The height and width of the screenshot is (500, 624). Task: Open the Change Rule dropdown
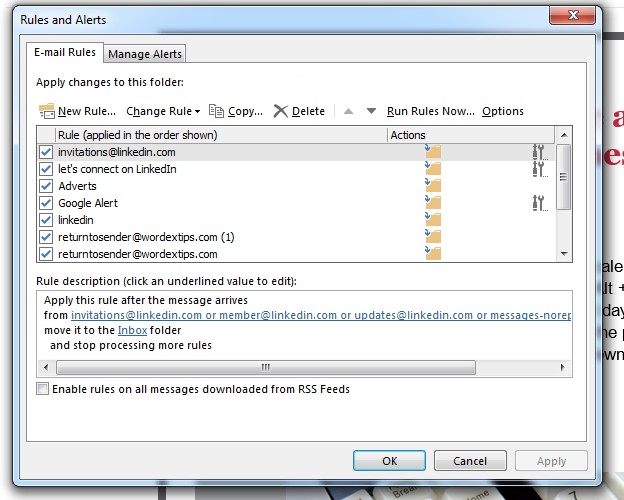tap(163, 111)
